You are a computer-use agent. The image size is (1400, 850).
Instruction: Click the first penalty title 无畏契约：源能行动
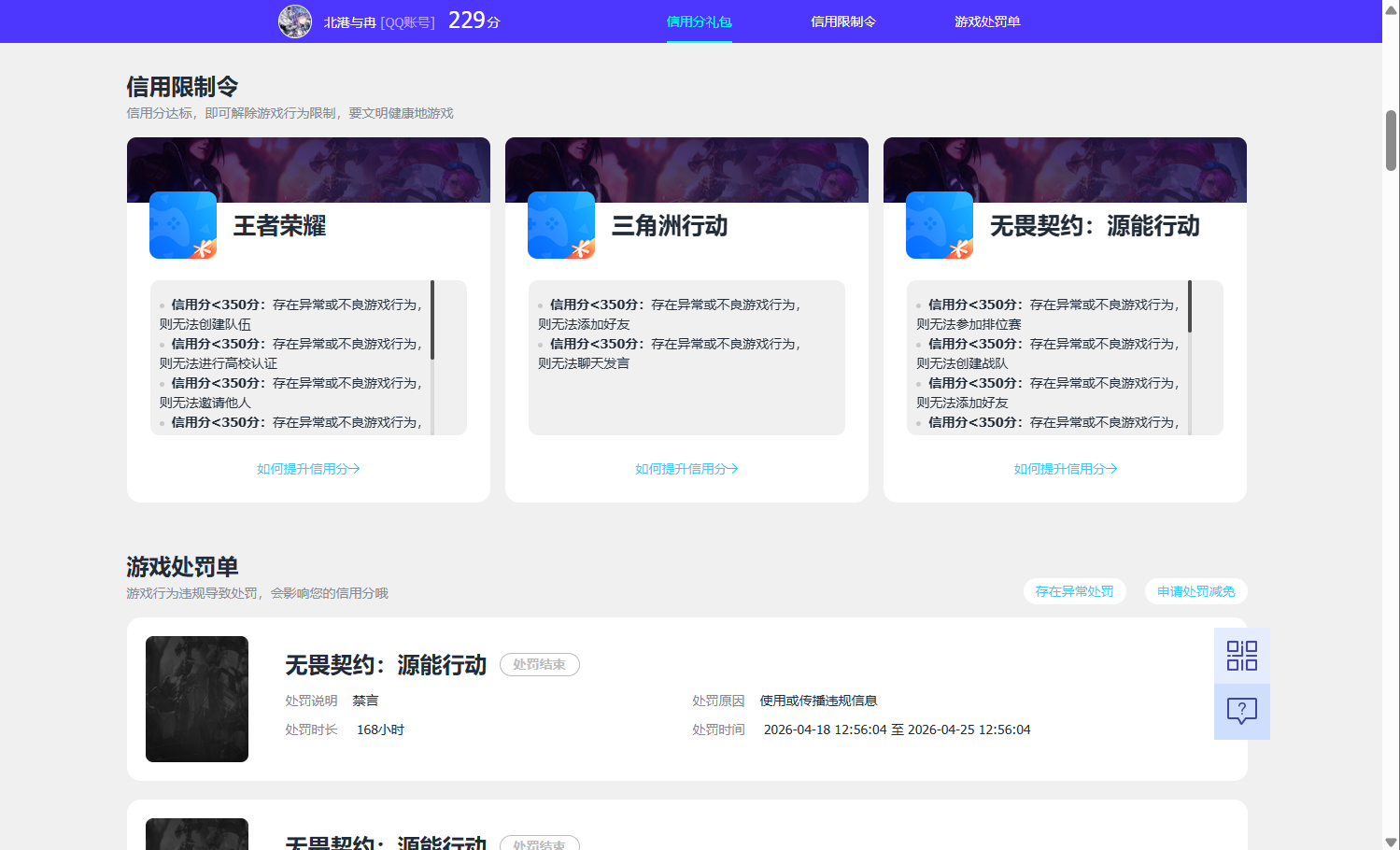(386, 665)
